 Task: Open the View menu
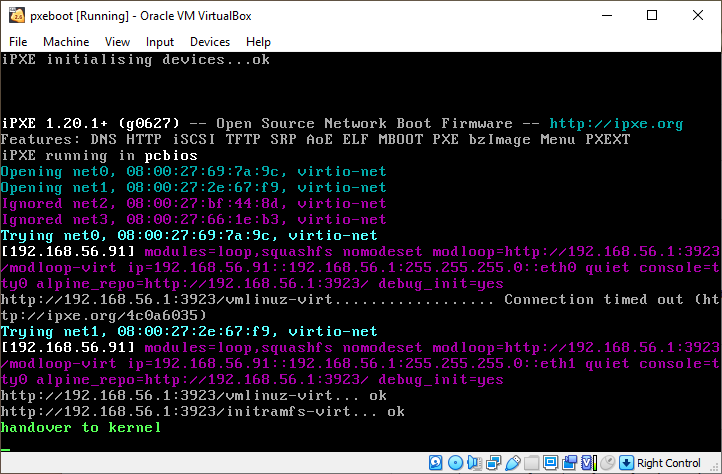click(117, 42)
